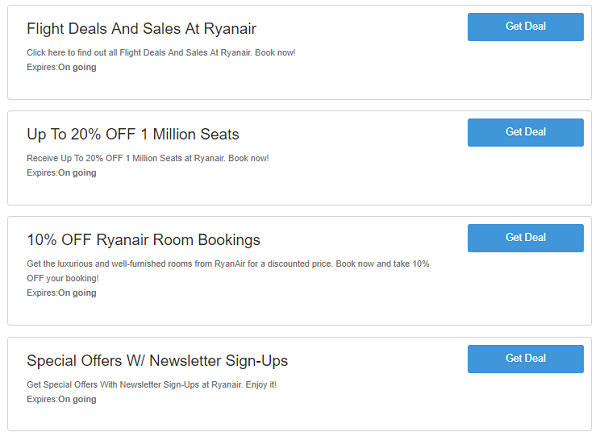Image resolution: width=600 pixels, height=436 pixels.
Task: Select the 'Special Offers W/ Newsletter Sign-Ups' heading
Action: 157,361
